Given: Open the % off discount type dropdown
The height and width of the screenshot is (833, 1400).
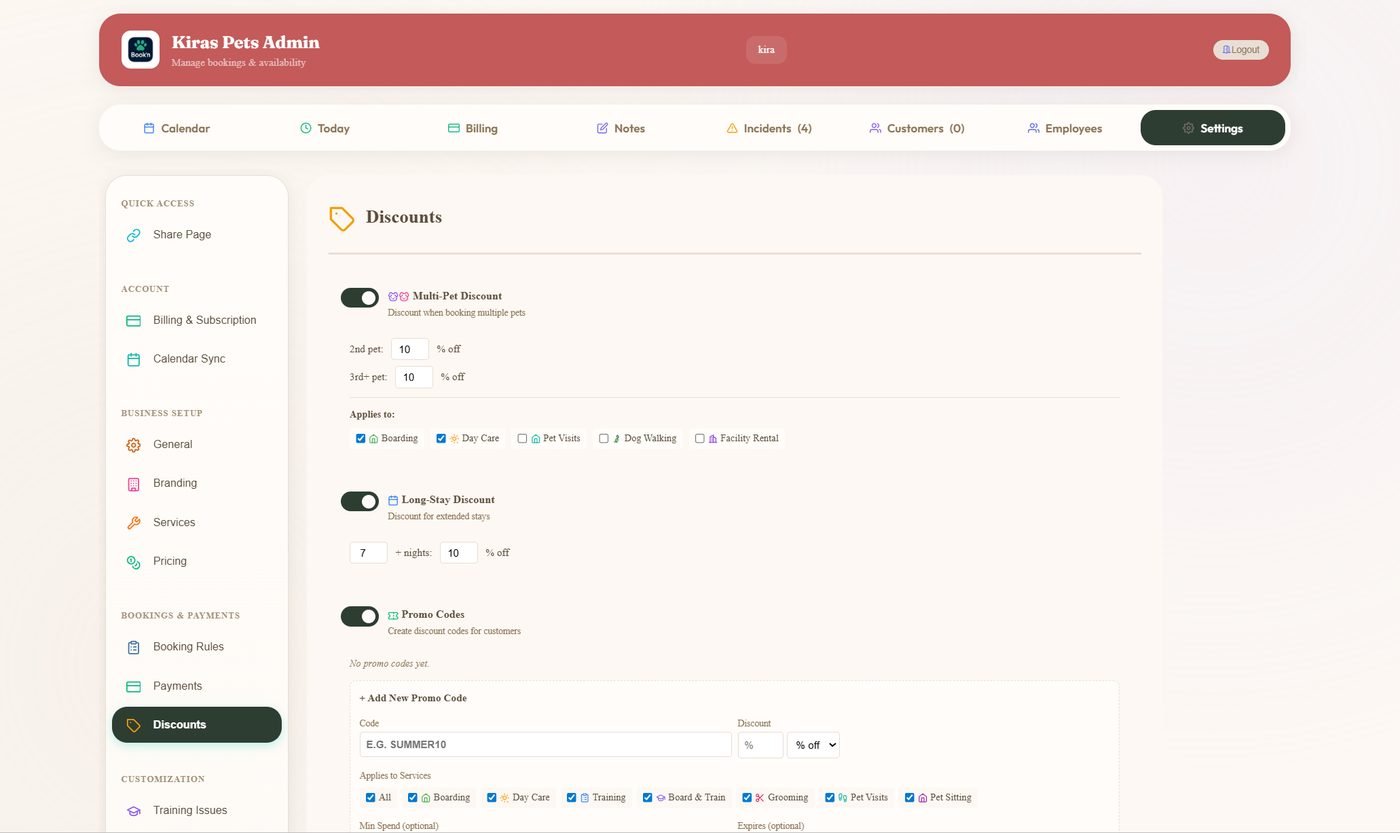Looking at the screenshot, I should 813,745.
